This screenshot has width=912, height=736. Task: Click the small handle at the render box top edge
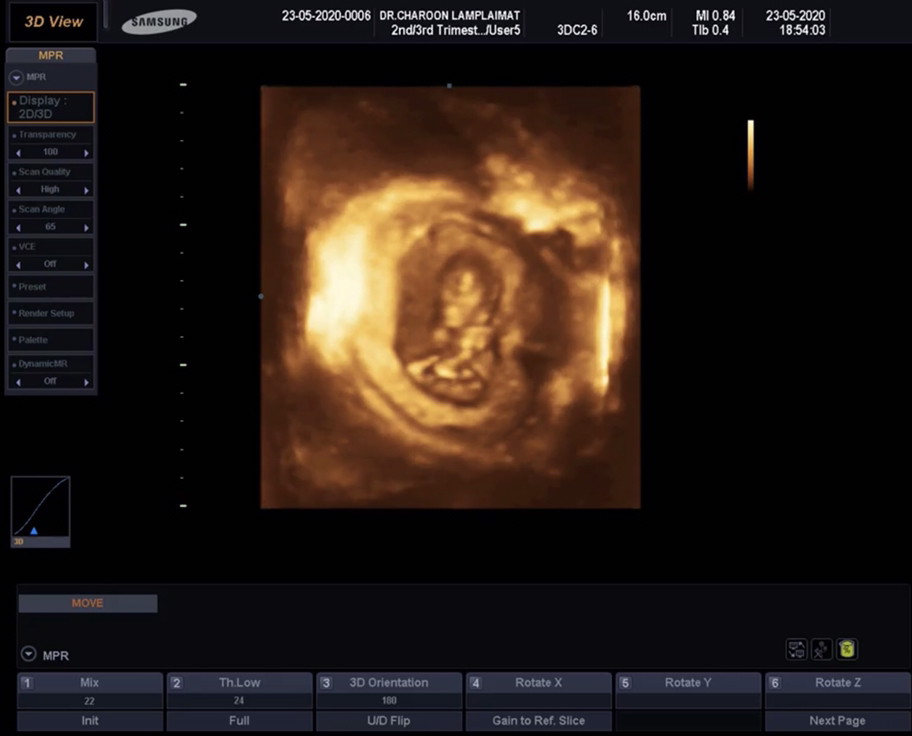(449, 86)
